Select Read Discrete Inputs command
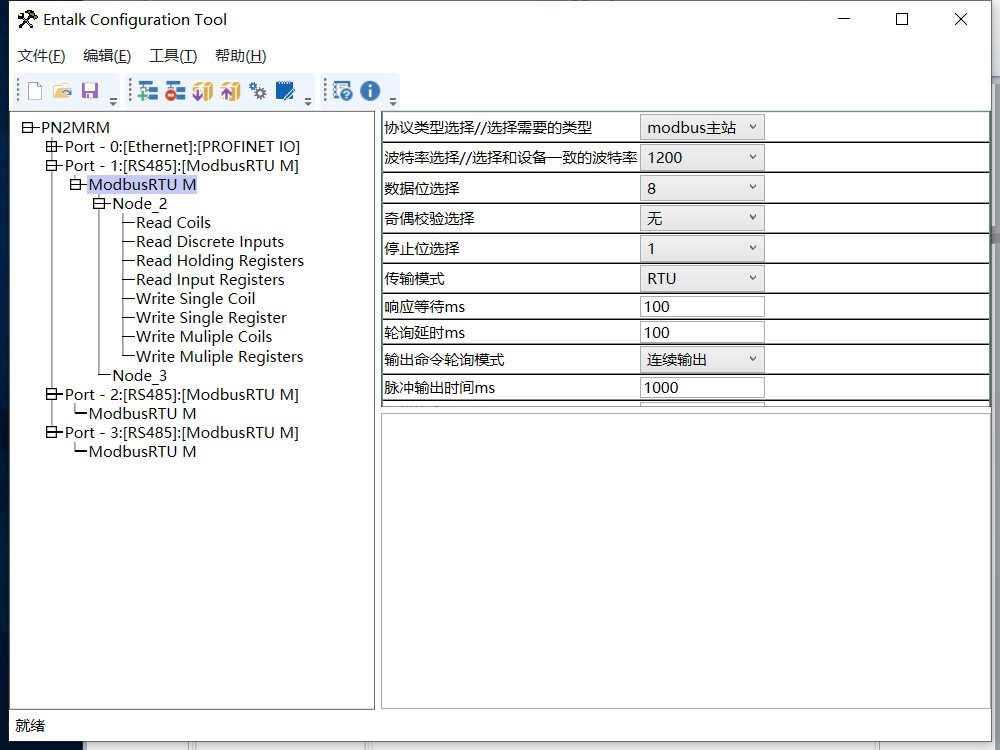 [210, 242]
